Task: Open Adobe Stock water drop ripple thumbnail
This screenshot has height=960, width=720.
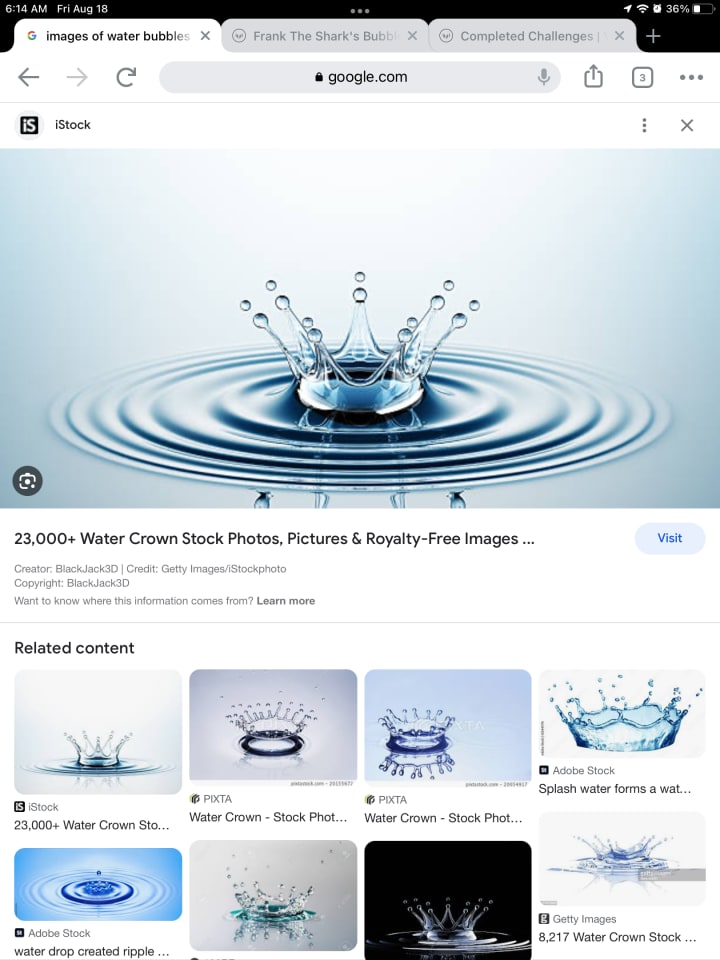Action: [x=98, y=884]
